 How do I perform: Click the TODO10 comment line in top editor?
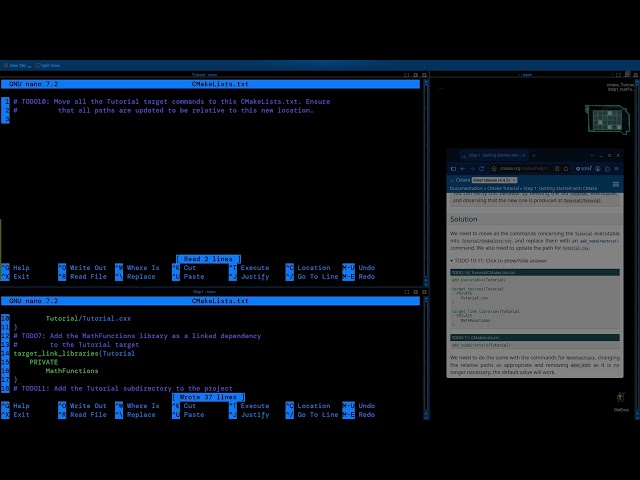point(171,102)
